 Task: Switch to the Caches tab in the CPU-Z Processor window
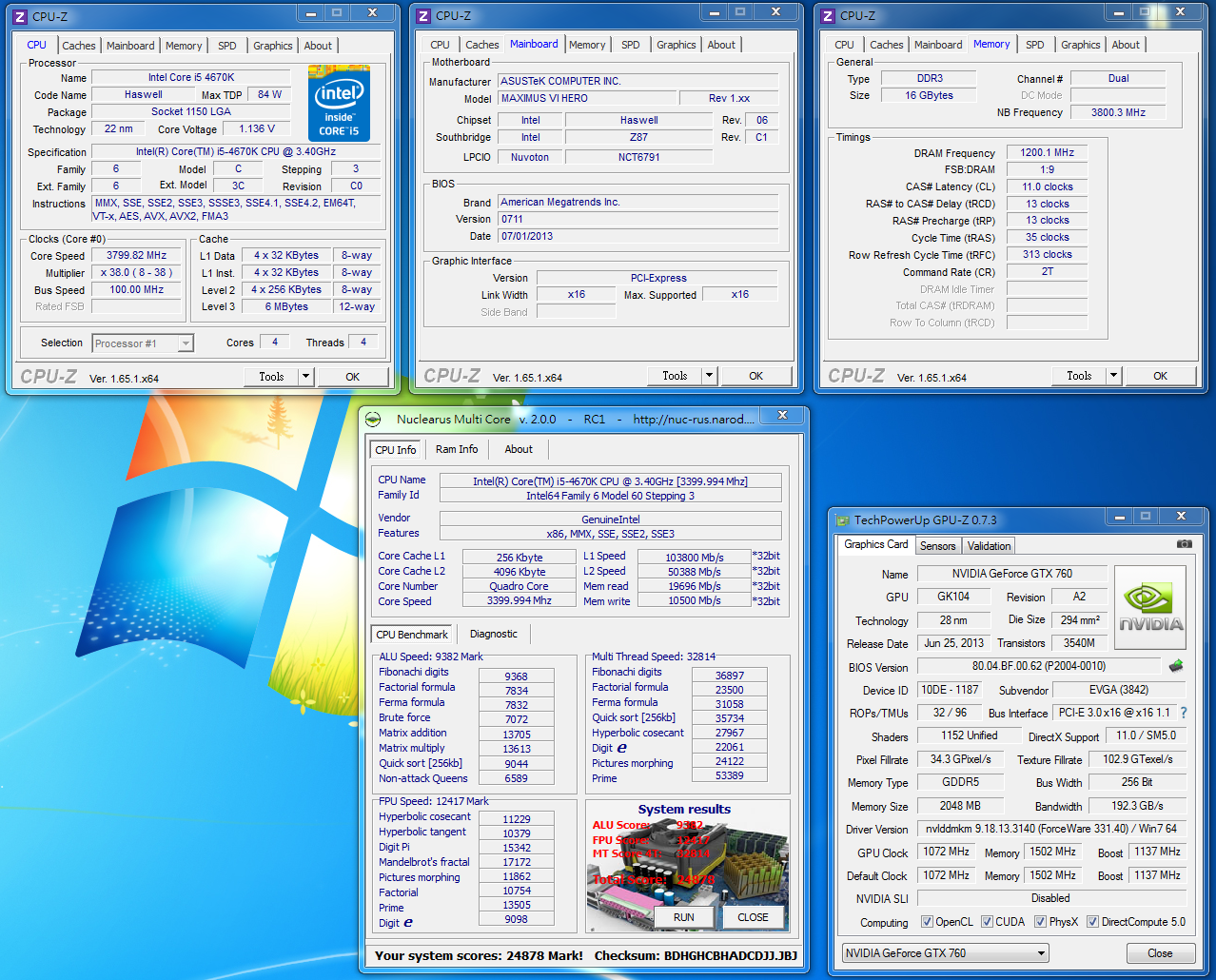click(x=79, y=46)
